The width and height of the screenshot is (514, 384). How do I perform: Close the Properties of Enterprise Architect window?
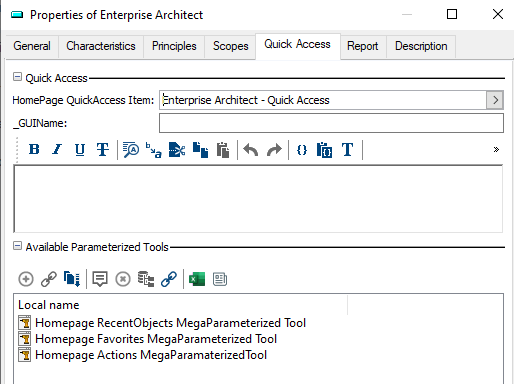pyautogui.click(x=498, y=14)
